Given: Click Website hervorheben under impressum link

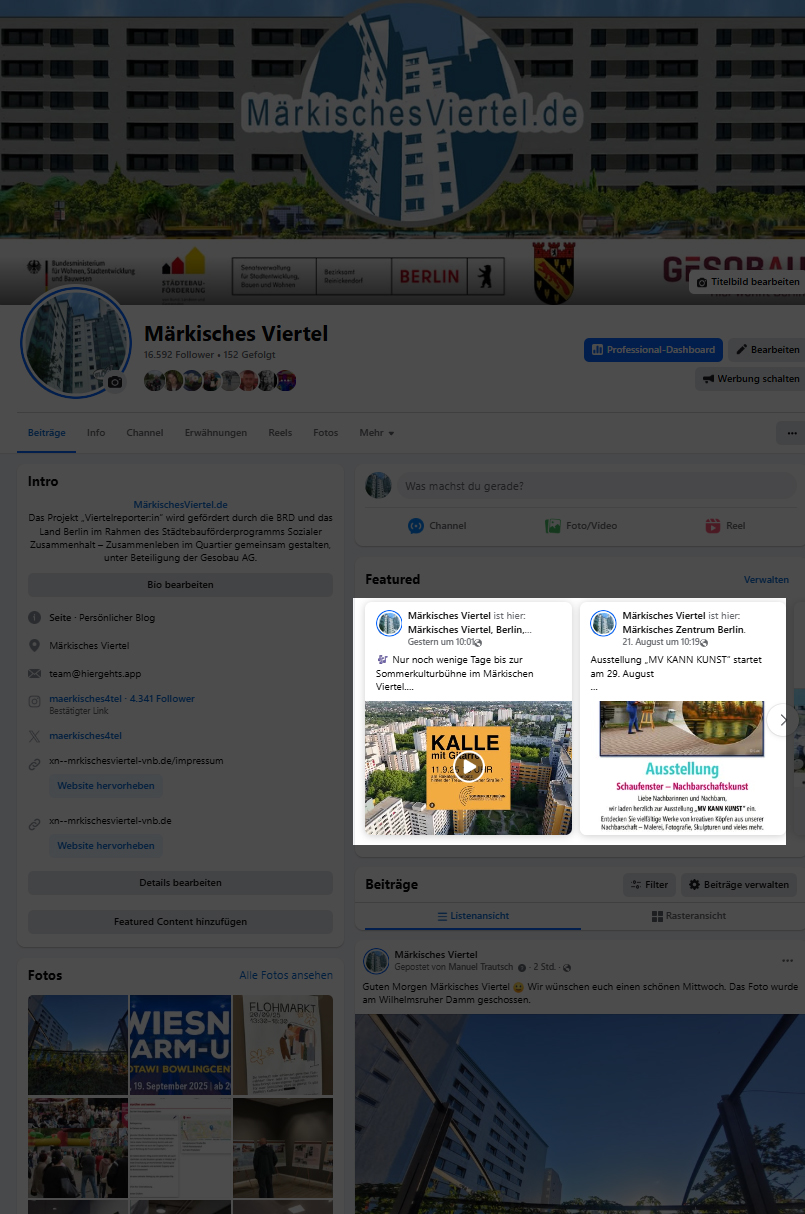Looking at the screenshot, I should point(106,786).
